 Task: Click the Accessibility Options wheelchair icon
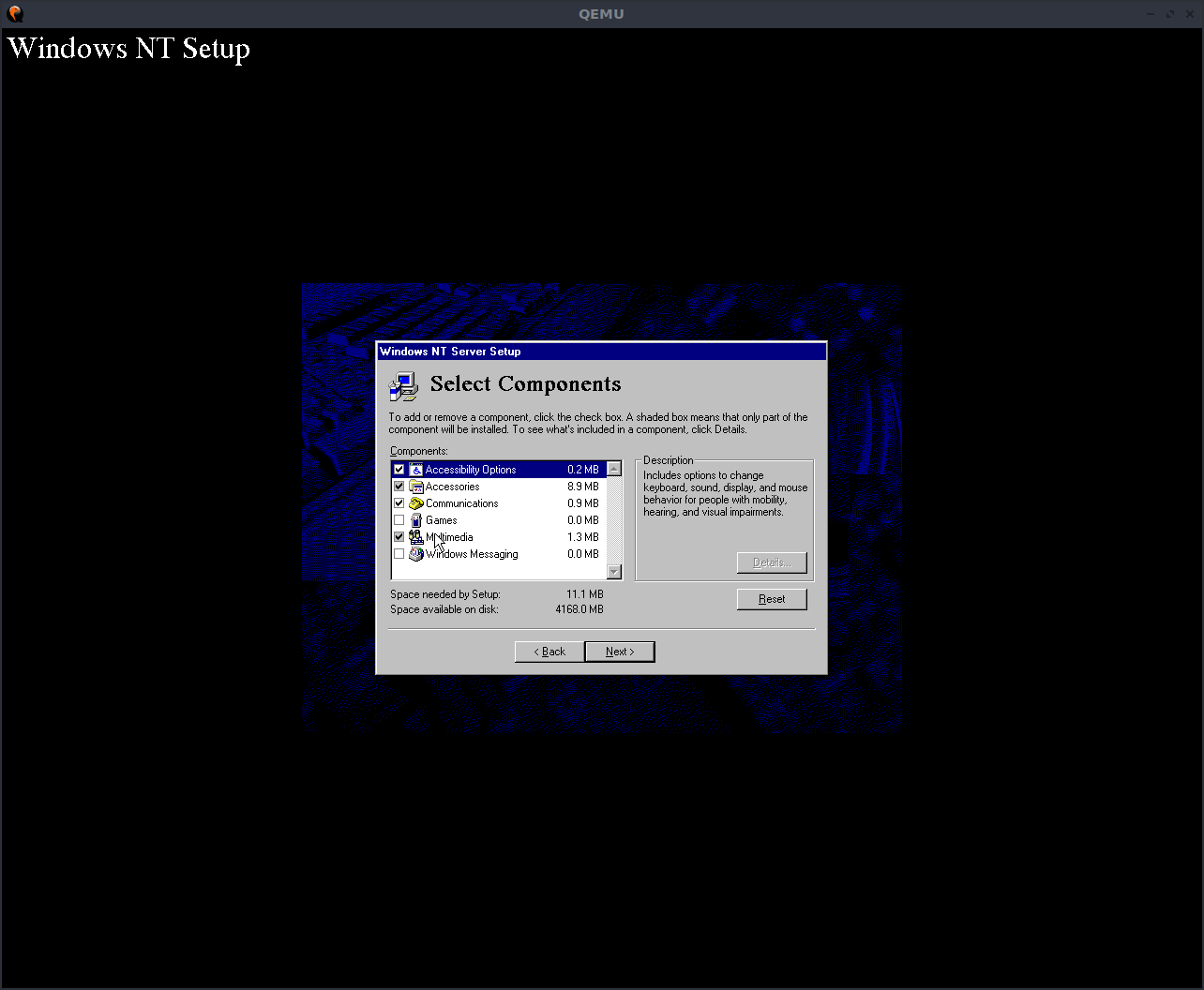tap(416, 470)
